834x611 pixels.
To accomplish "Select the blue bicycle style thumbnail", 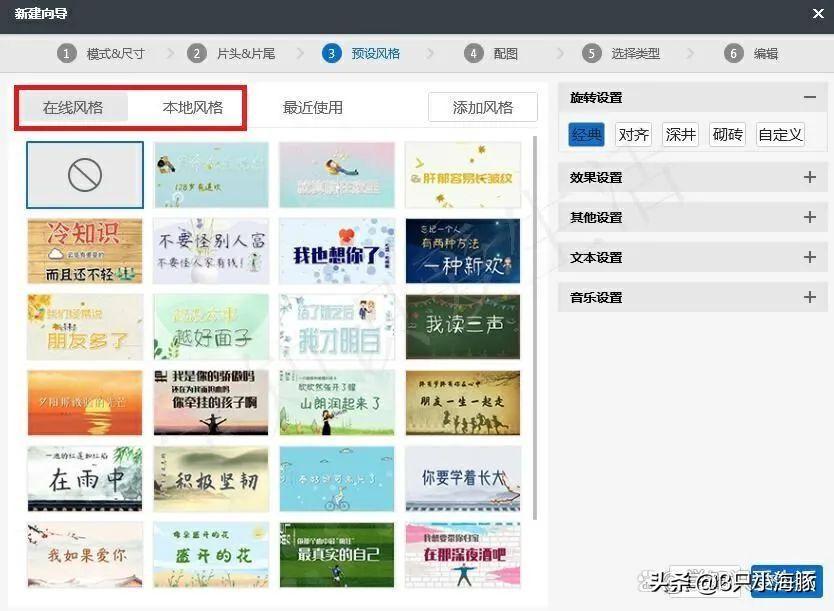I will (x=337, y=479).
